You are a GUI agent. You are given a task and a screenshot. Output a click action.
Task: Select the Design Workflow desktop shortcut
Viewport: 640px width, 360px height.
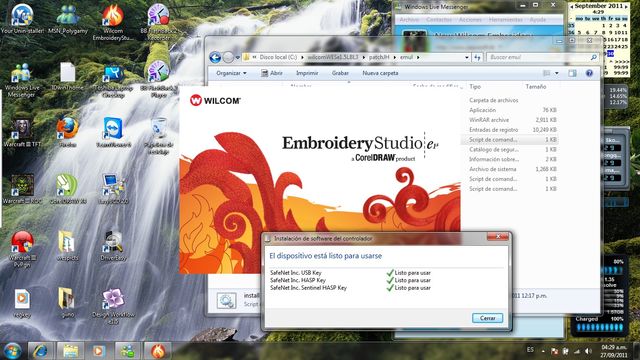[113, 306]
